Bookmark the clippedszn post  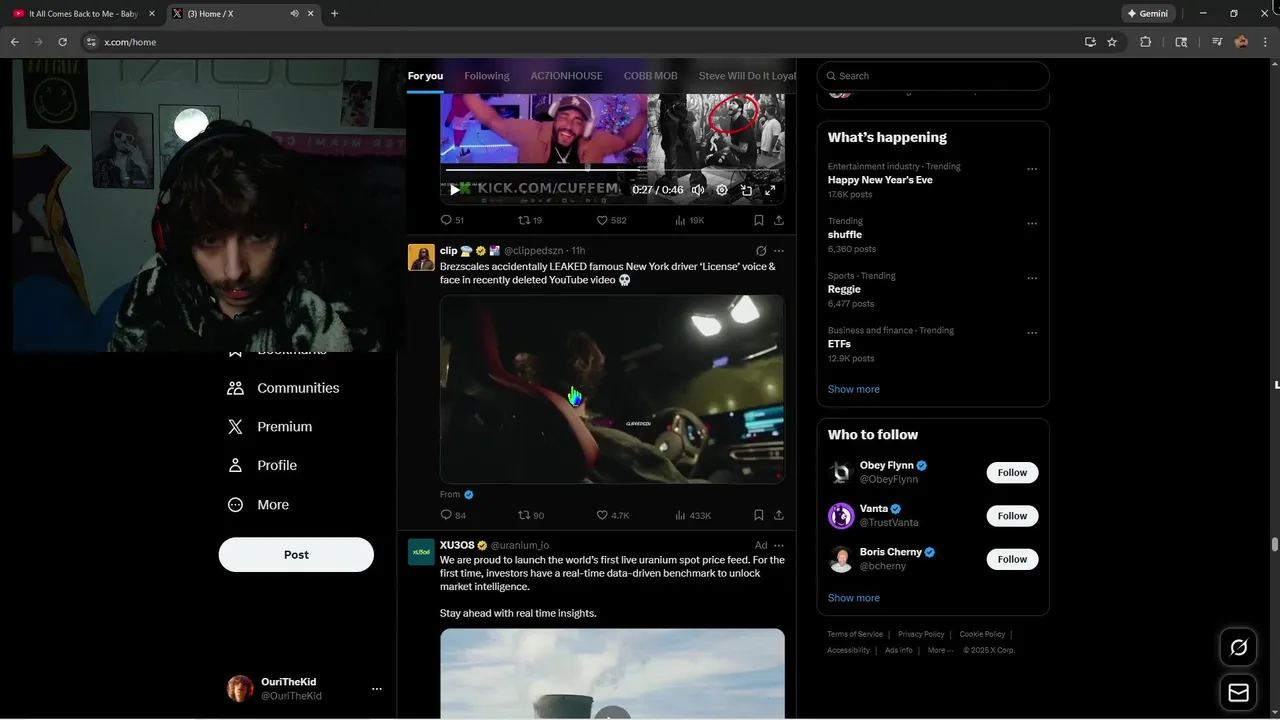pyautogui.click(x=759, y=515)
